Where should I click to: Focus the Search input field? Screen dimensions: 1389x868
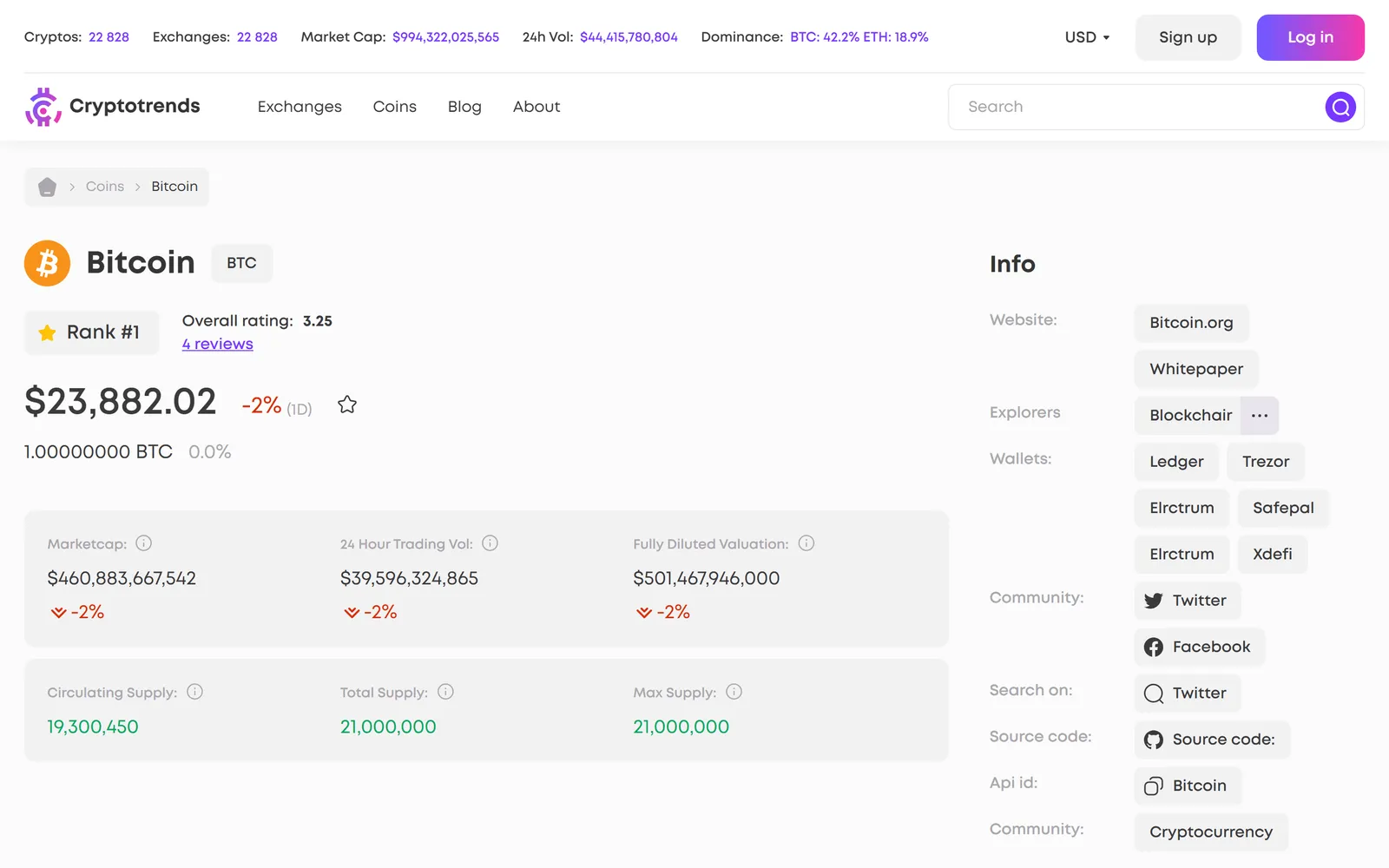pos(1137,107)
